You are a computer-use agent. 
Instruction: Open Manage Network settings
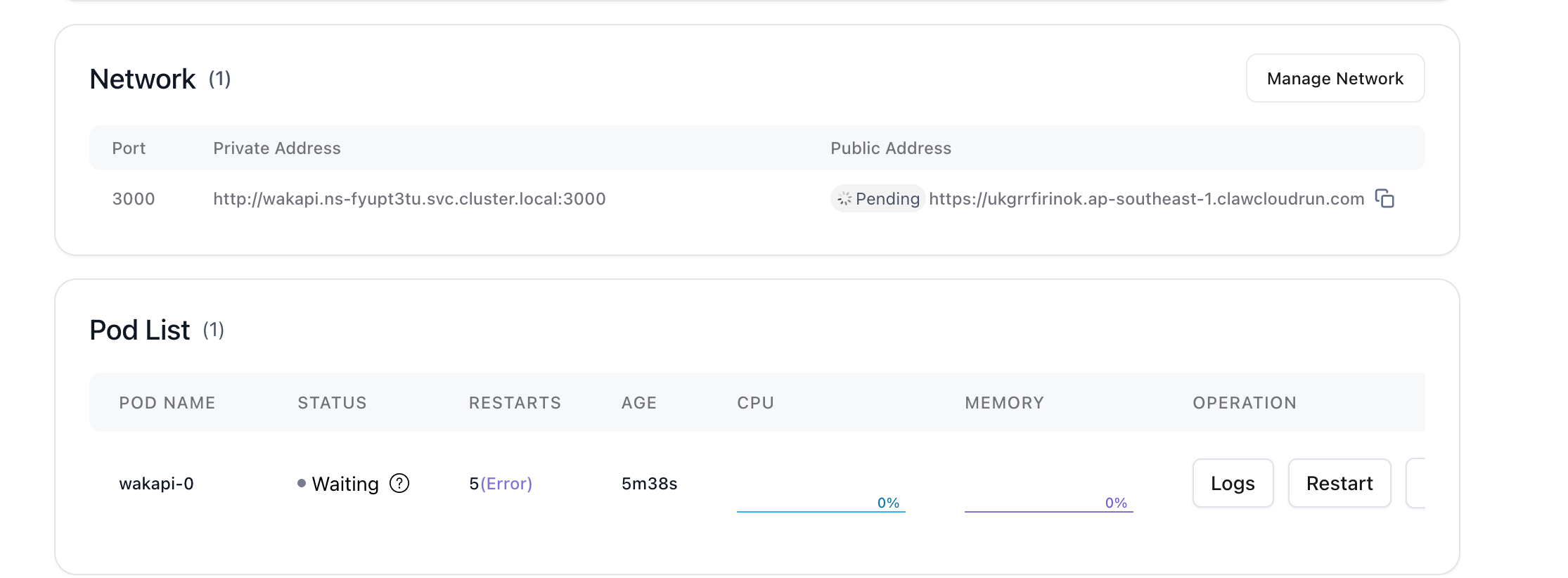coord(1335,79)
